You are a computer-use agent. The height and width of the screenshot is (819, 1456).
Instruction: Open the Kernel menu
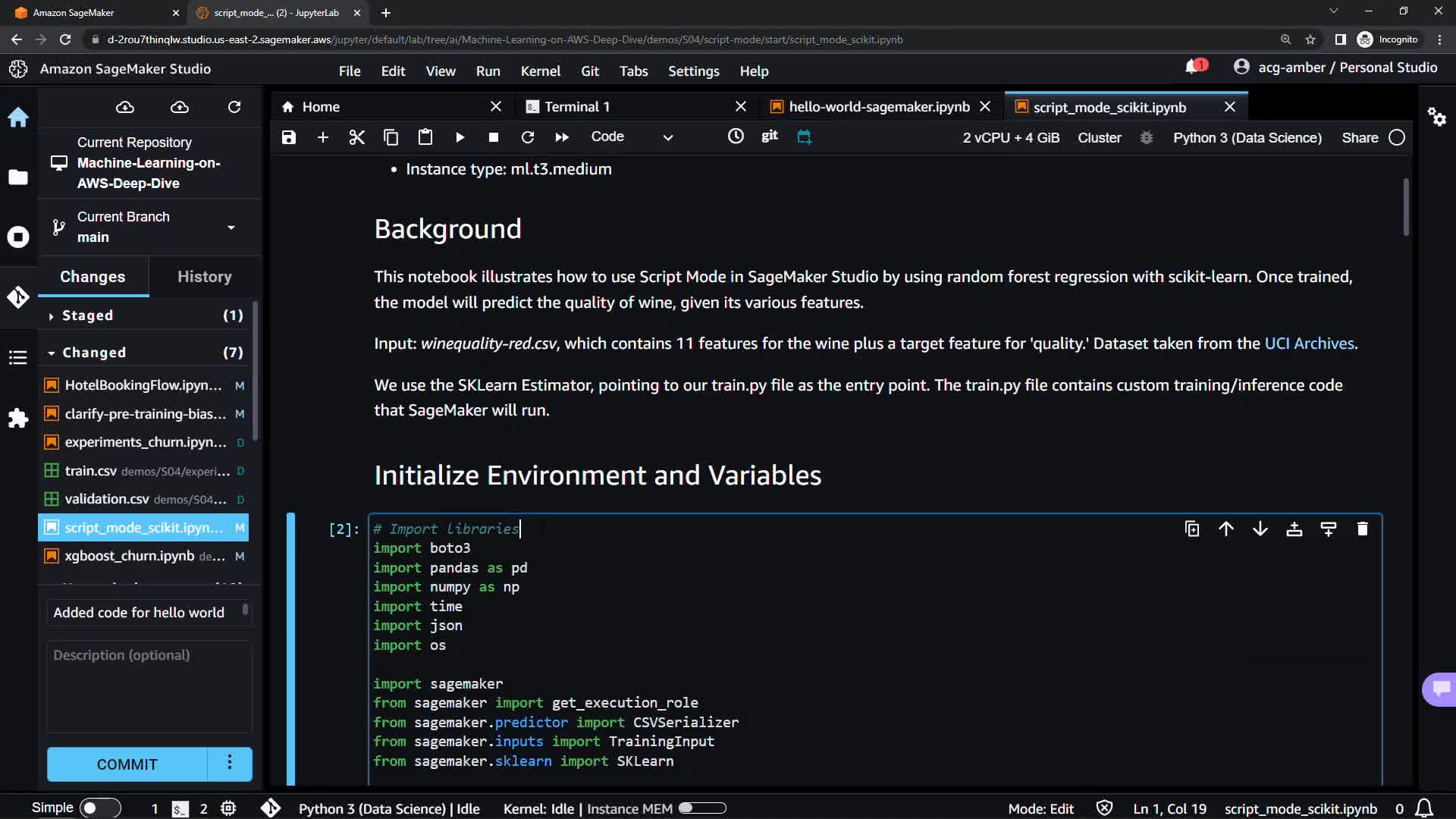pos(540,71)
